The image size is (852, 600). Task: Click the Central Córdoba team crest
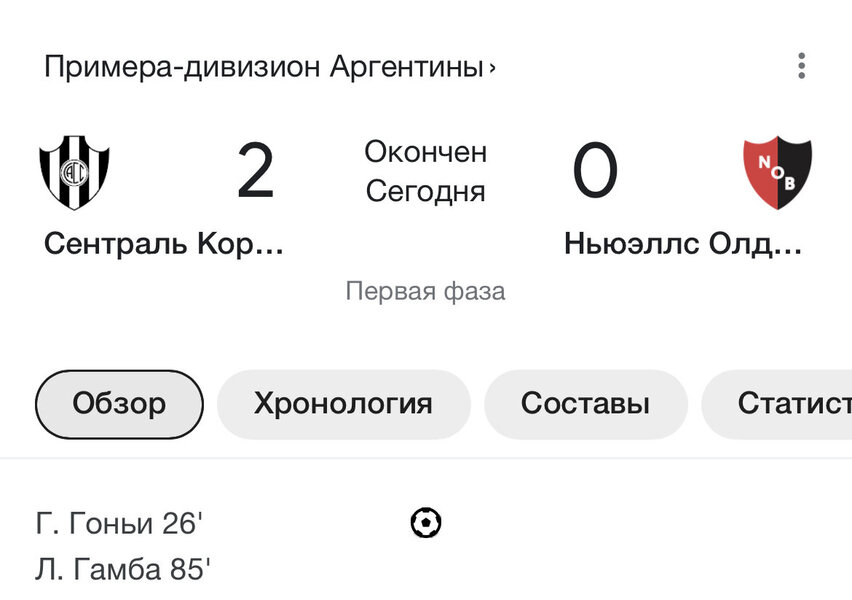click(x=74, y=172)
